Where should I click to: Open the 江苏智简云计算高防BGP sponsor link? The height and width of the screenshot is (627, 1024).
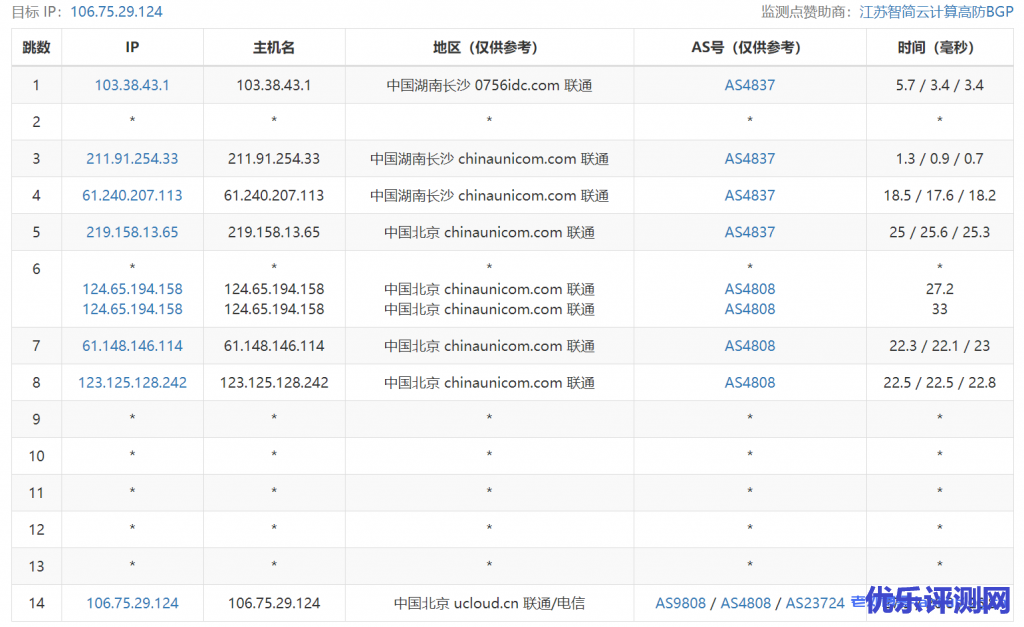[x=937, y=12]
